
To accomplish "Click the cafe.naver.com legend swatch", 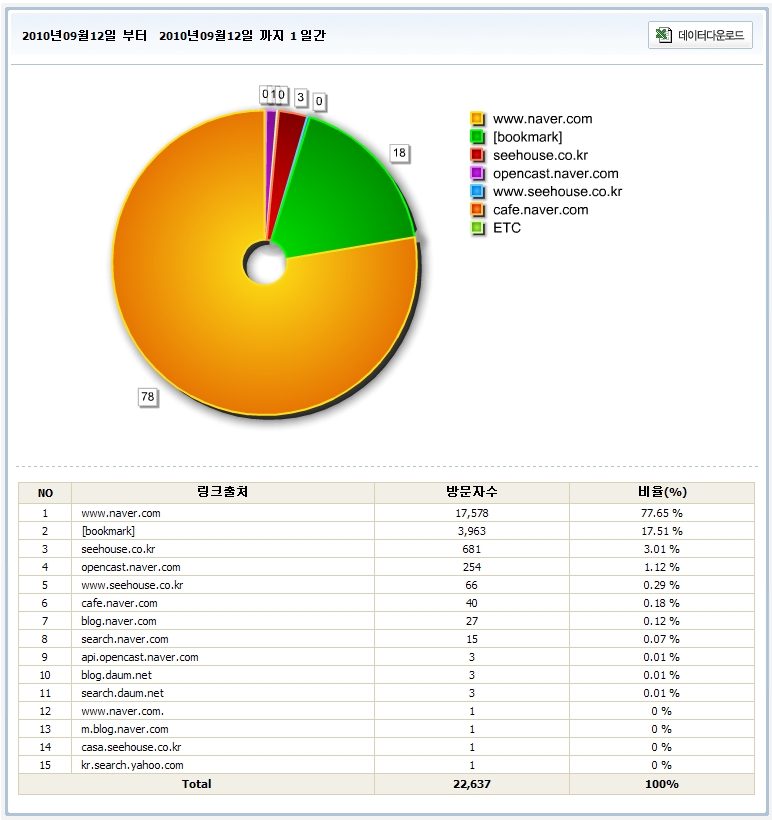I will (x=477, y=210).
